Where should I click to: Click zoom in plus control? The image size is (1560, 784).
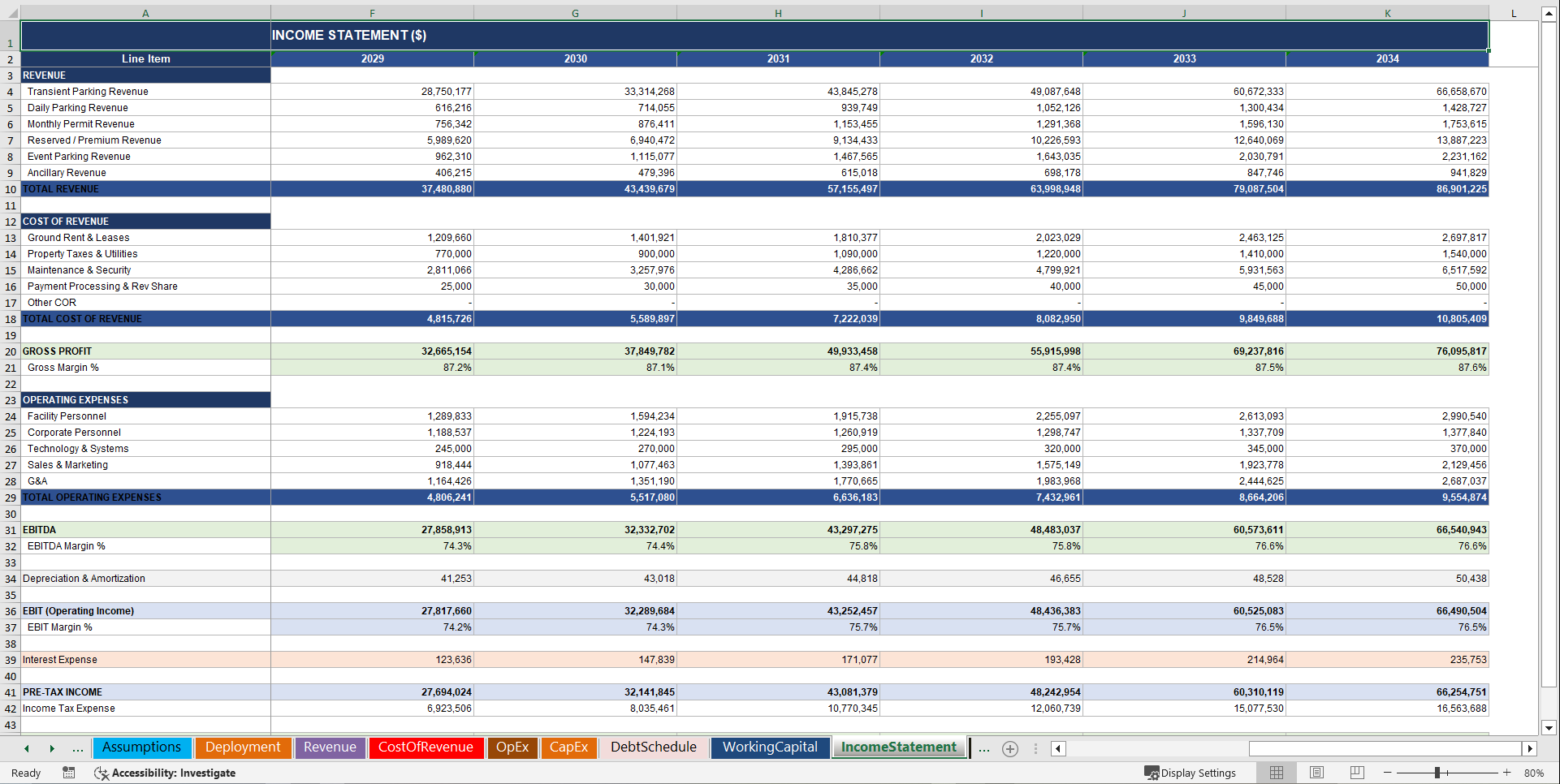click(x=1506, y=773)
